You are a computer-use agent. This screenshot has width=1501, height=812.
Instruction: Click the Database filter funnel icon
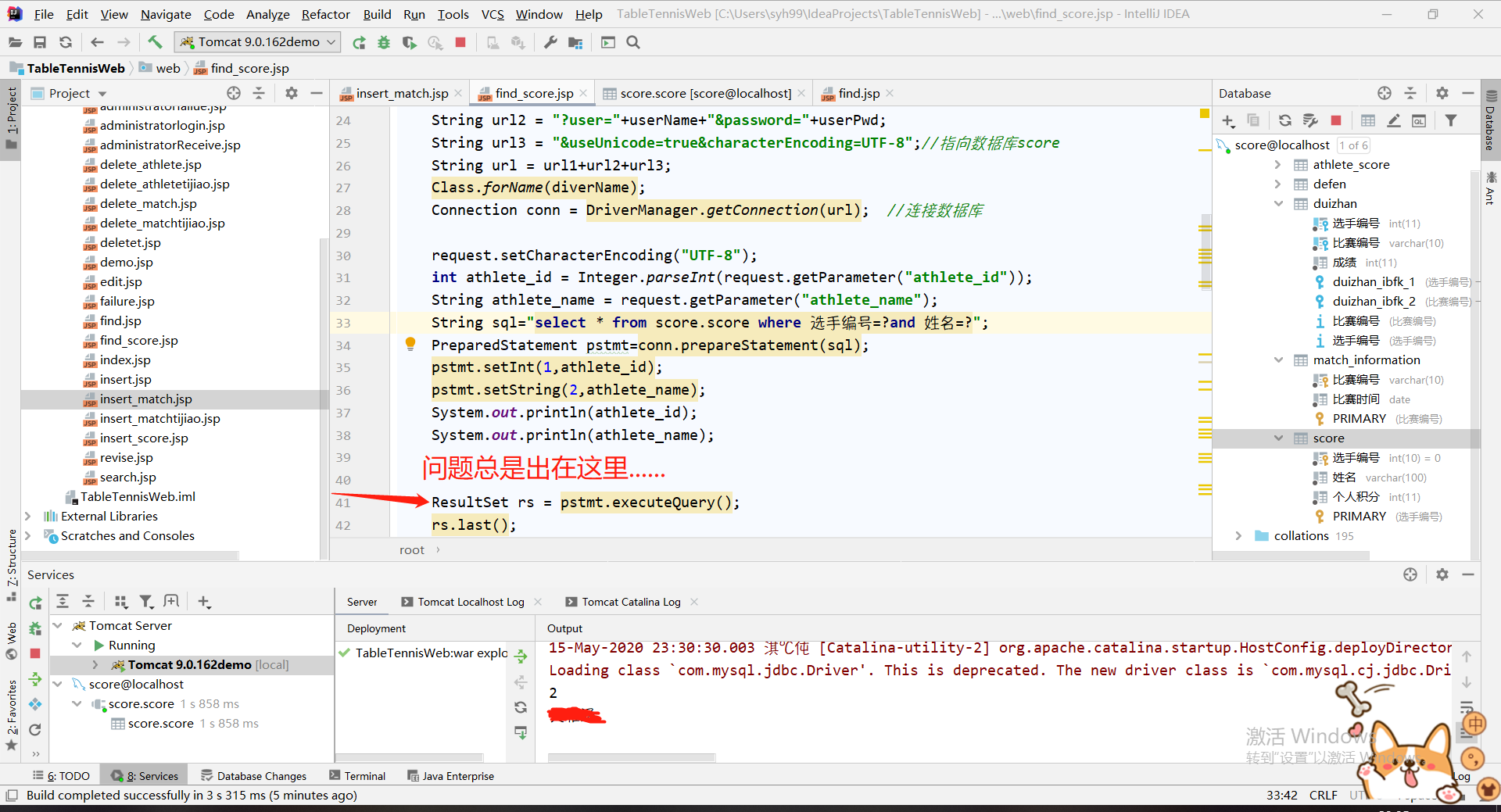point(1451,120)
